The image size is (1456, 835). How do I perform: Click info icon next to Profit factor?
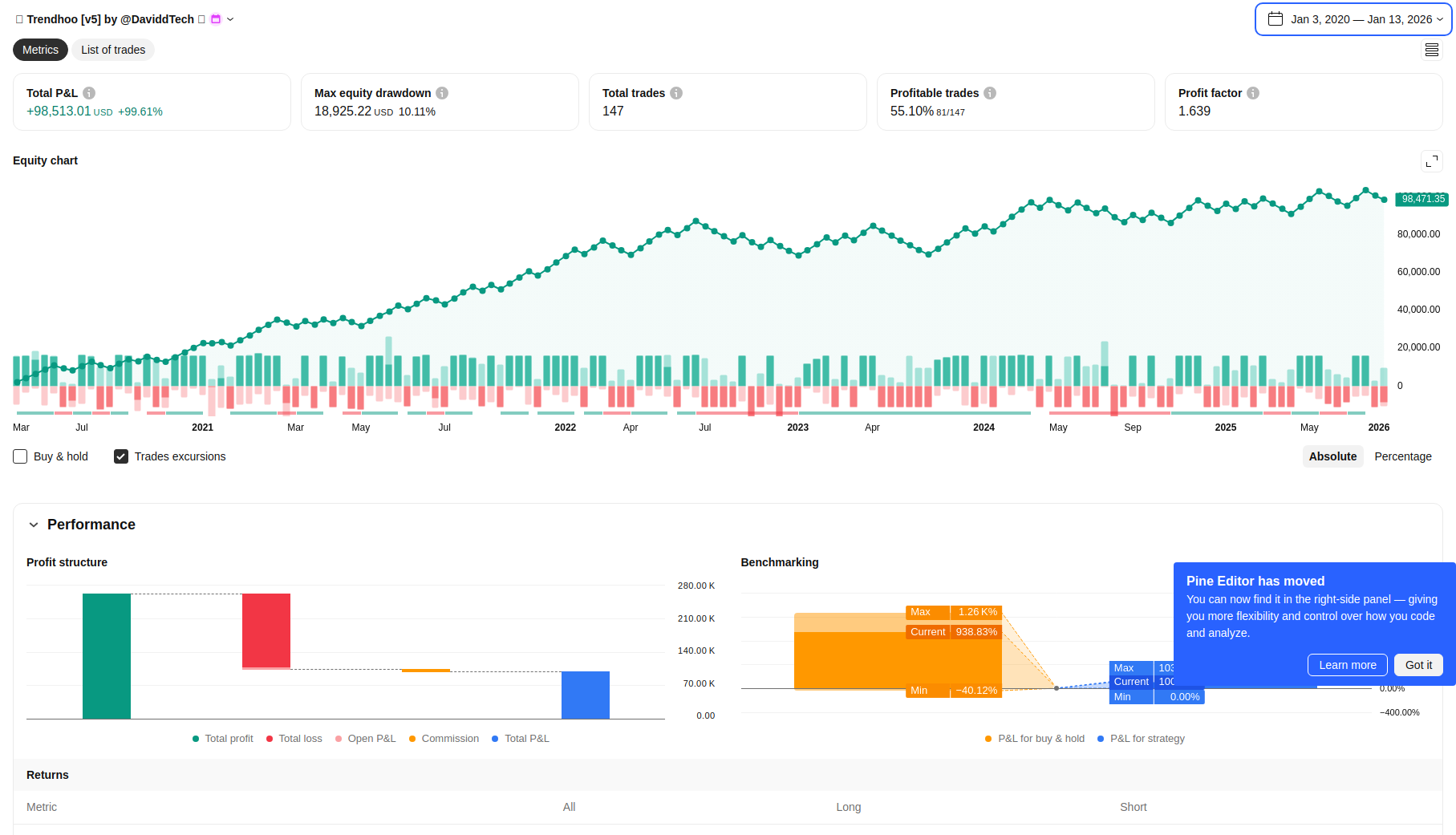click(1253, 93)
